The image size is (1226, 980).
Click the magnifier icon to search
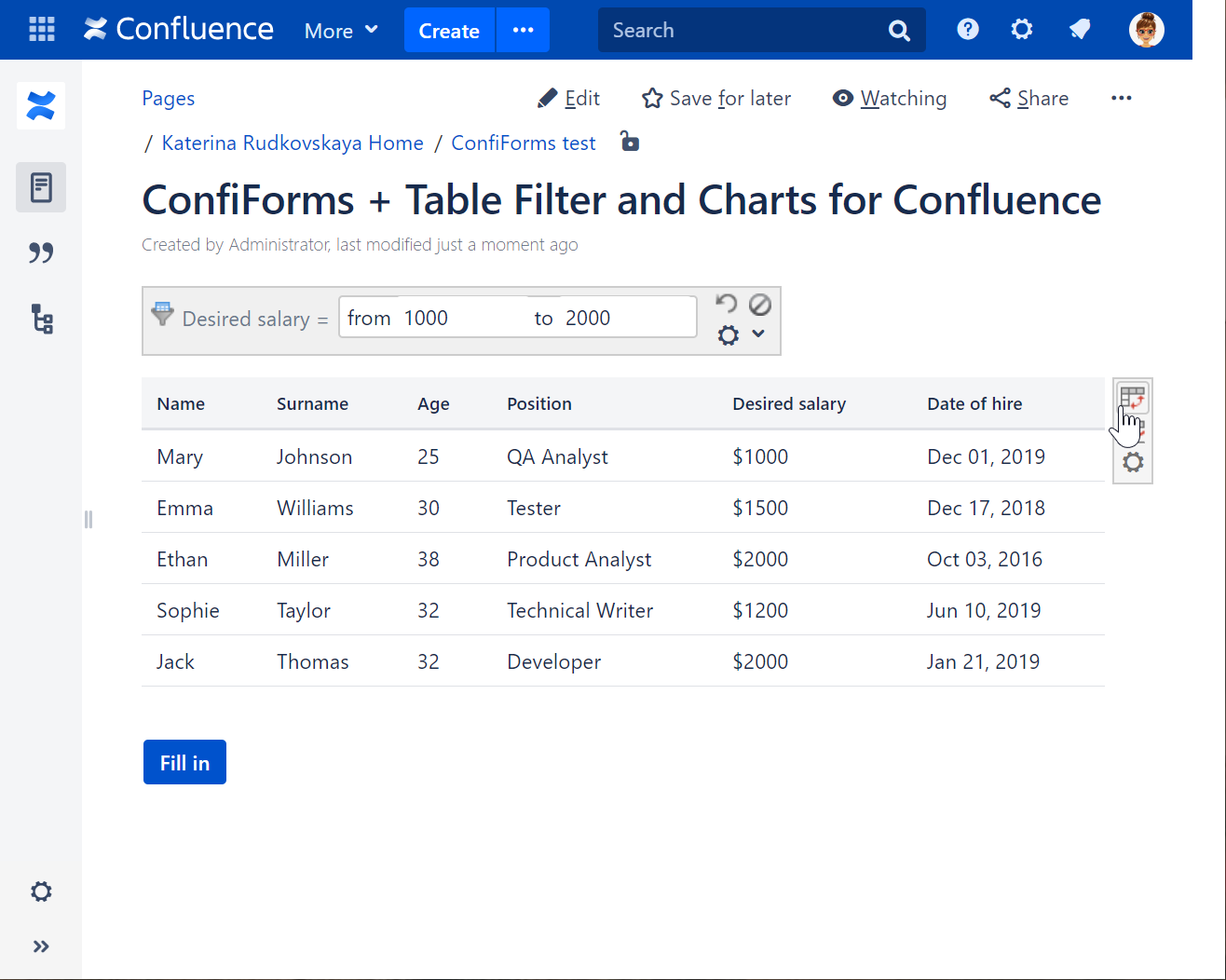tap(898, 30)
